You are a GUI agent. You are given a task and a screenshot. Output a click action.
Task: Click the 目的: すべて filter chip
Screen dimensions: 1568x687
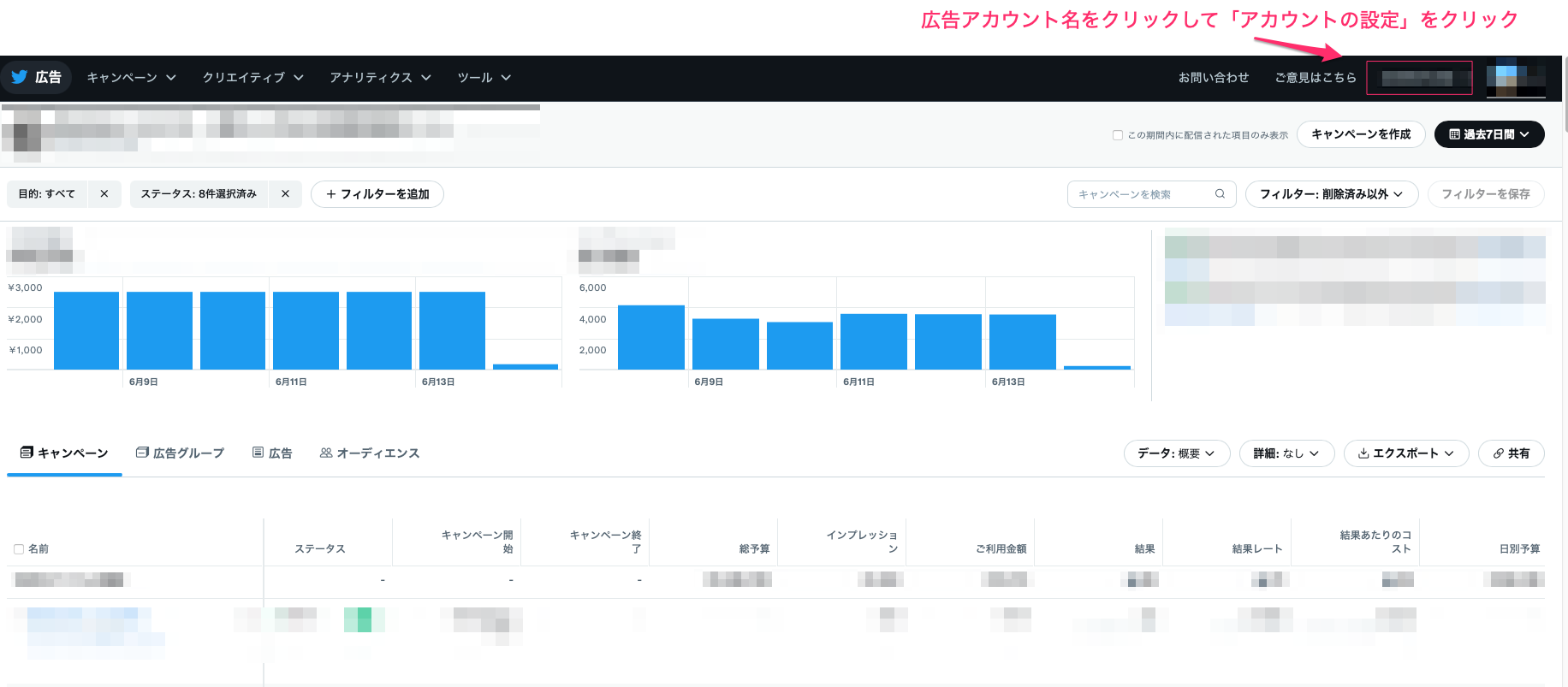point(47,194)
